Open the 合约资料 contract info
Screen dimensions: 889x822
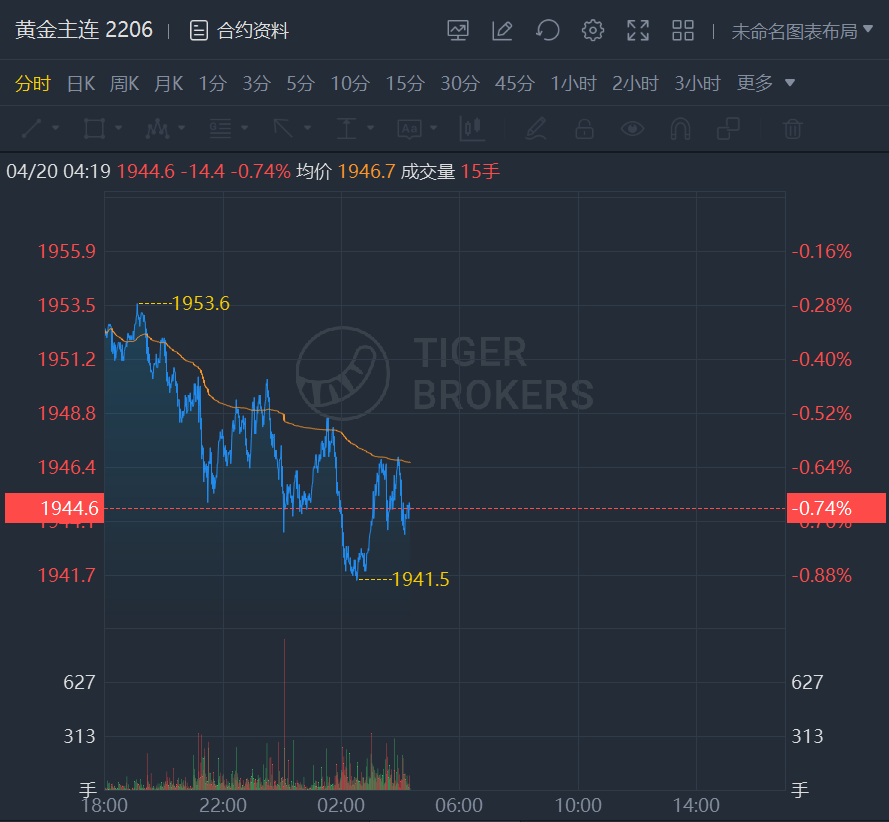(240, 31)
